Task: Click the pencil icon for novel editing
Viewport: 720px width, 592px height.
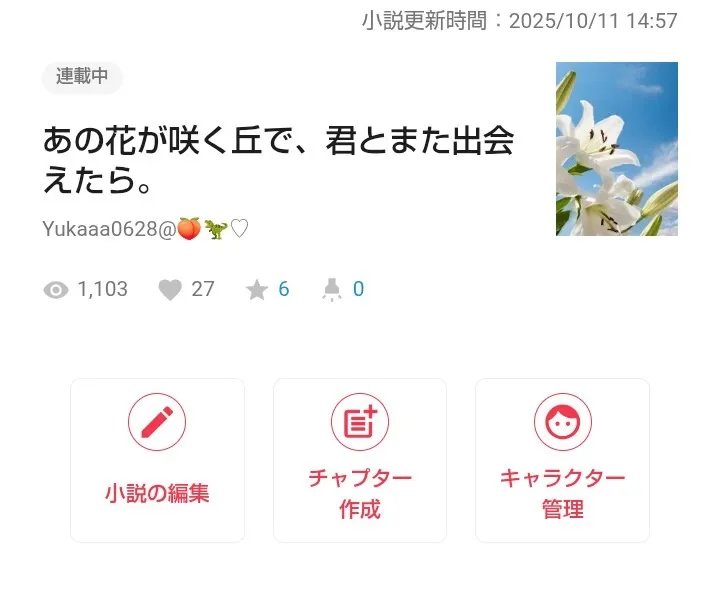Action: (x=157, y=422)
